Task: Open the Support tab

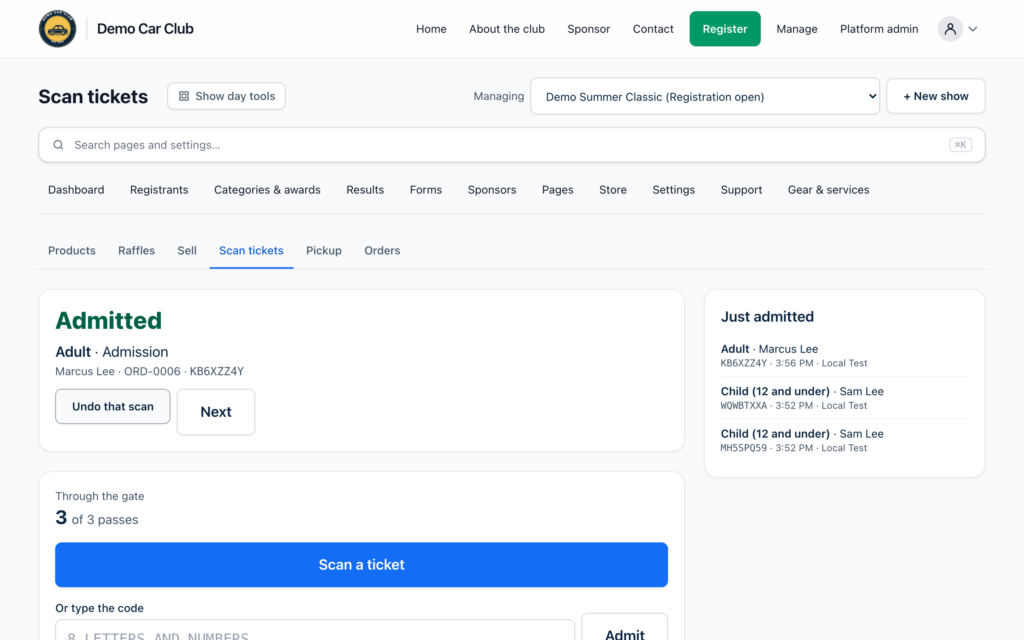Action: [741, 190]
